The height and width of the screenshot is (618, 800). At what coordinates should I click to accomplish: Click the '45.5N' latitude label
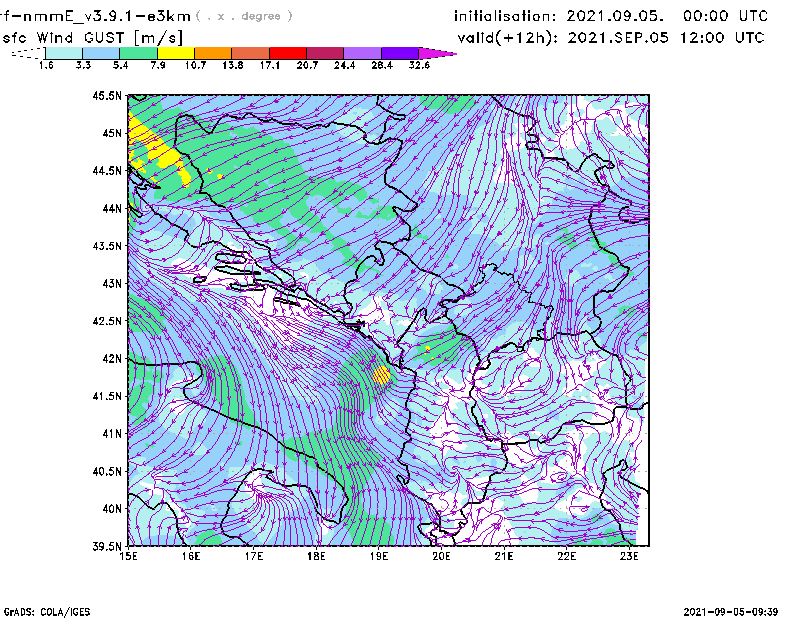pyautogui.click(x=107, y=95)
